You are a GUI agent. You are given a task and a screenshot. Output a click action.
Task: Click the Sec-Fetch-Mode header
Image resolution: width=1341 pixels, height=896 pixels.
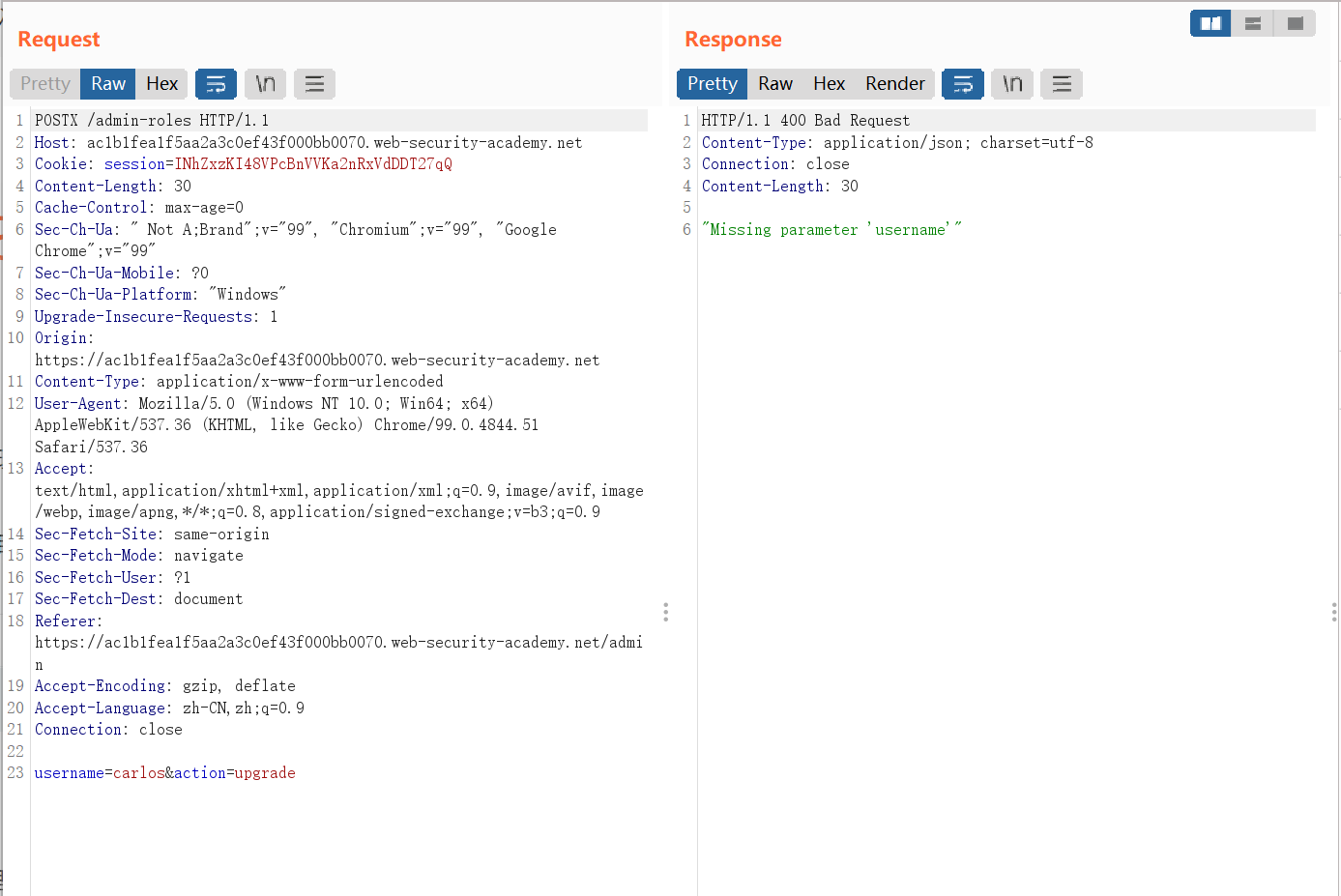[139, 556]
